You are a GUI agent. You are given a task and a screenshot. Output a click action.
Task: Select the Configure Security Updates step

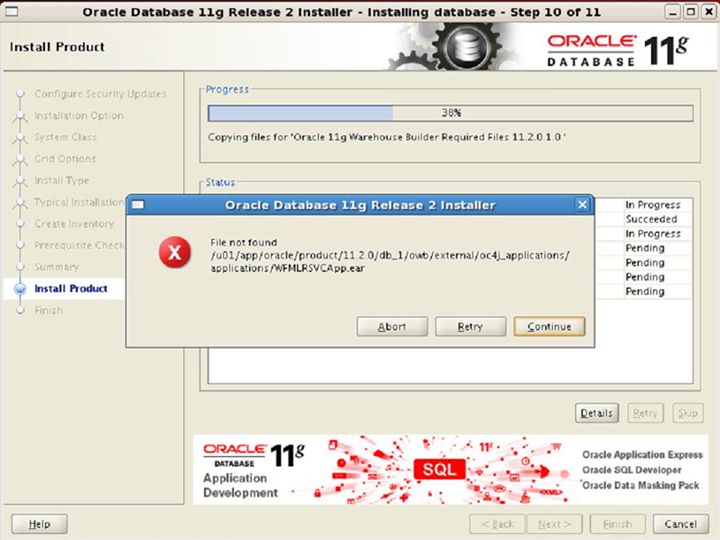(x=101, y=94)
